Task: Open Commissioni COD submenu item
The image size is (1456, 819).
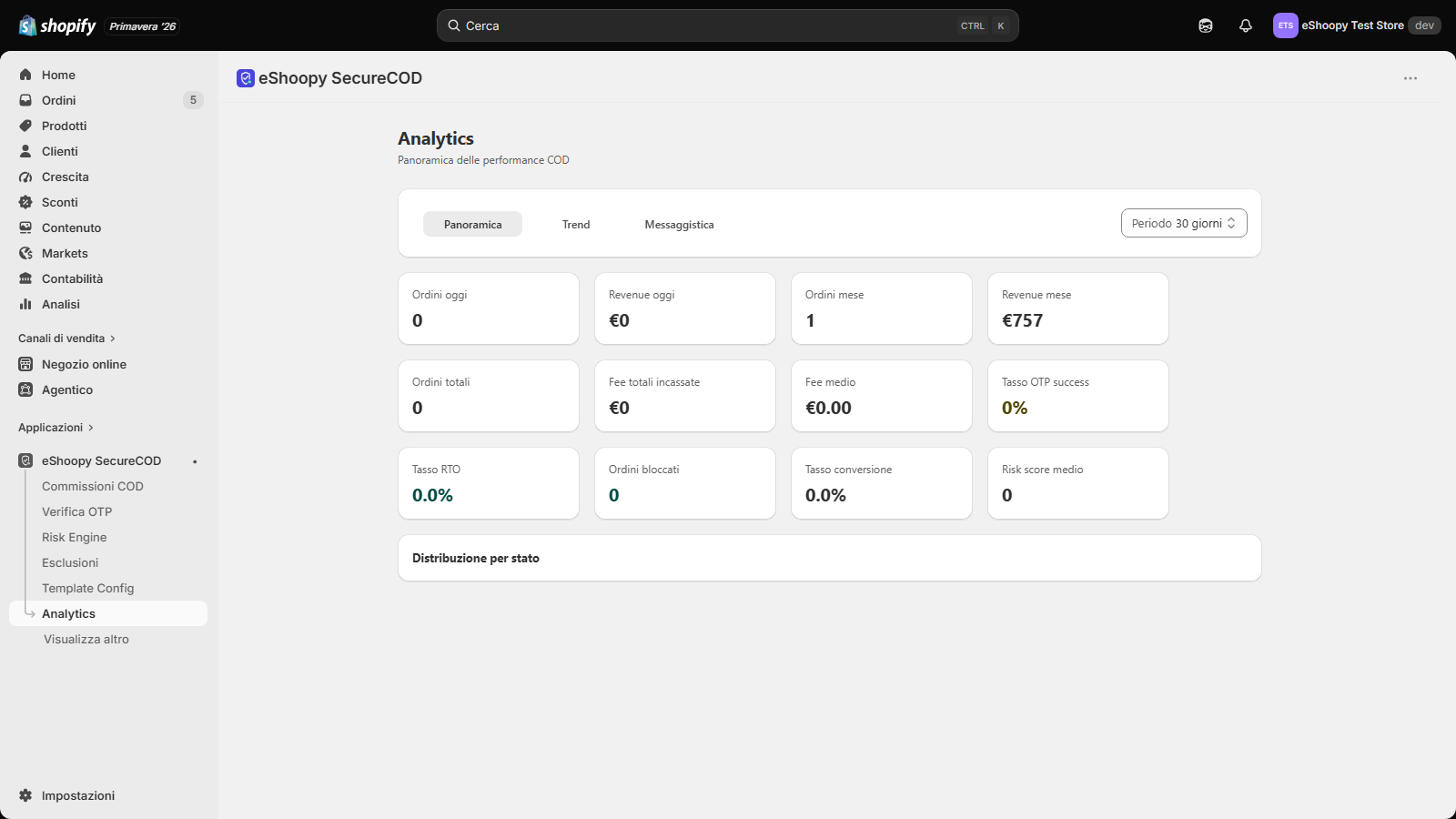Action: 93,486
